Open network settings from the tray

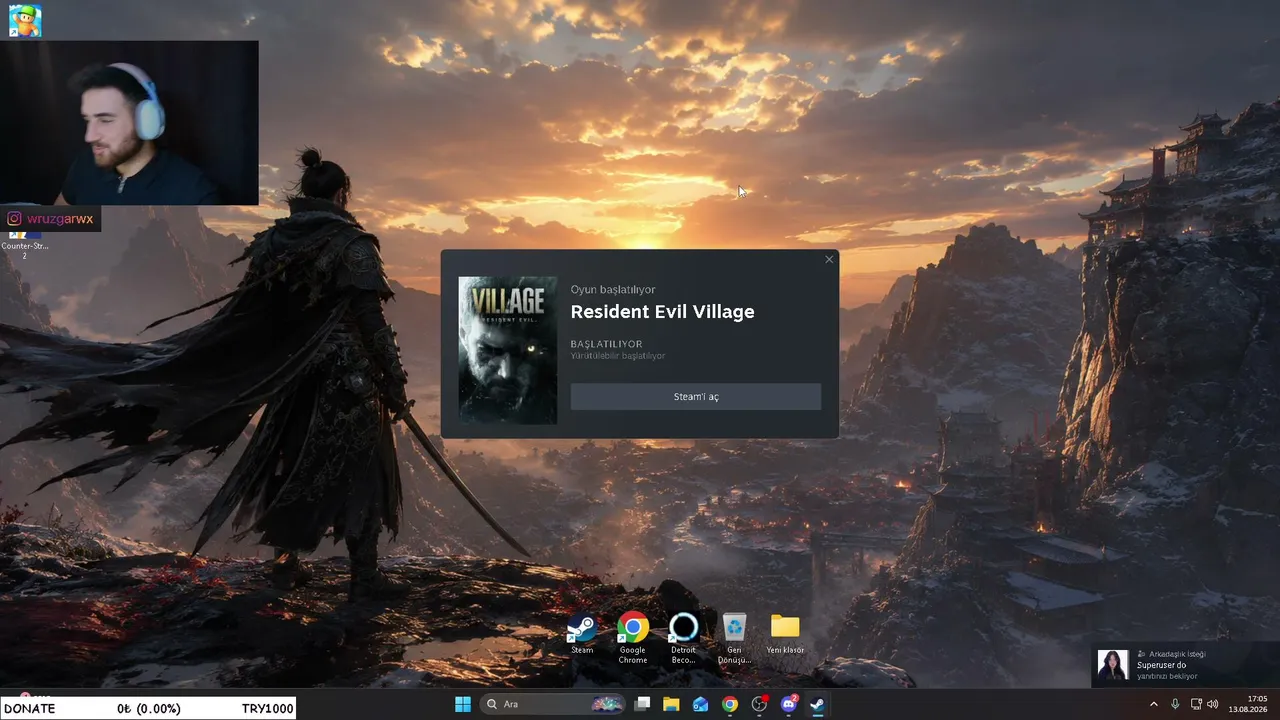tap(1196, 704)
